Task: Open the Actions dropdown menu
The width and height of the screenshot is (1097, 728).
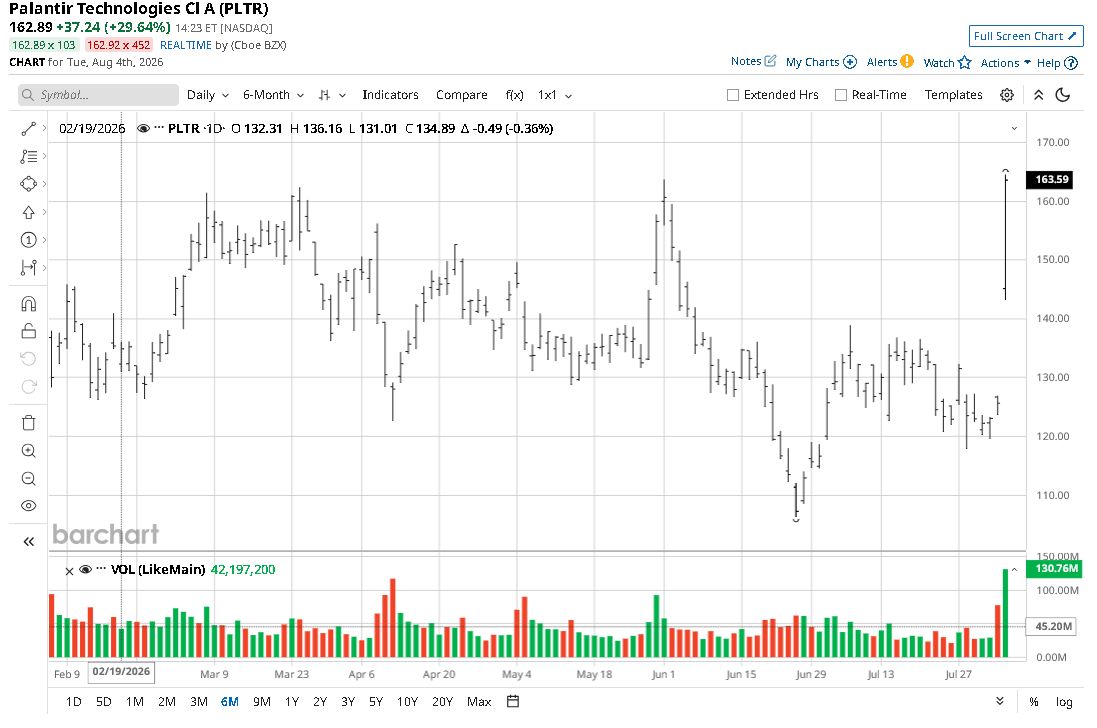Action: point(1005,63)
